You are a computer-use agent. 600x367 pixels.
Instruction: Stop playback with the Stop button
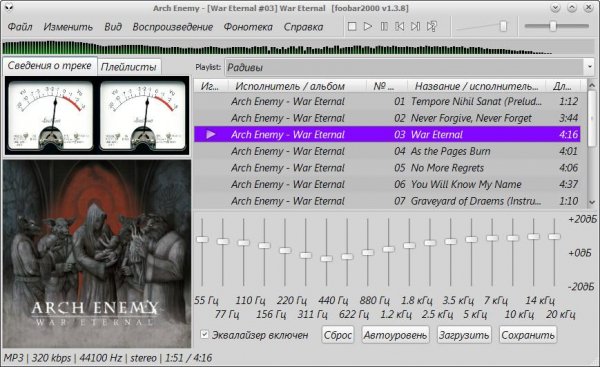(x=352, y=26)
